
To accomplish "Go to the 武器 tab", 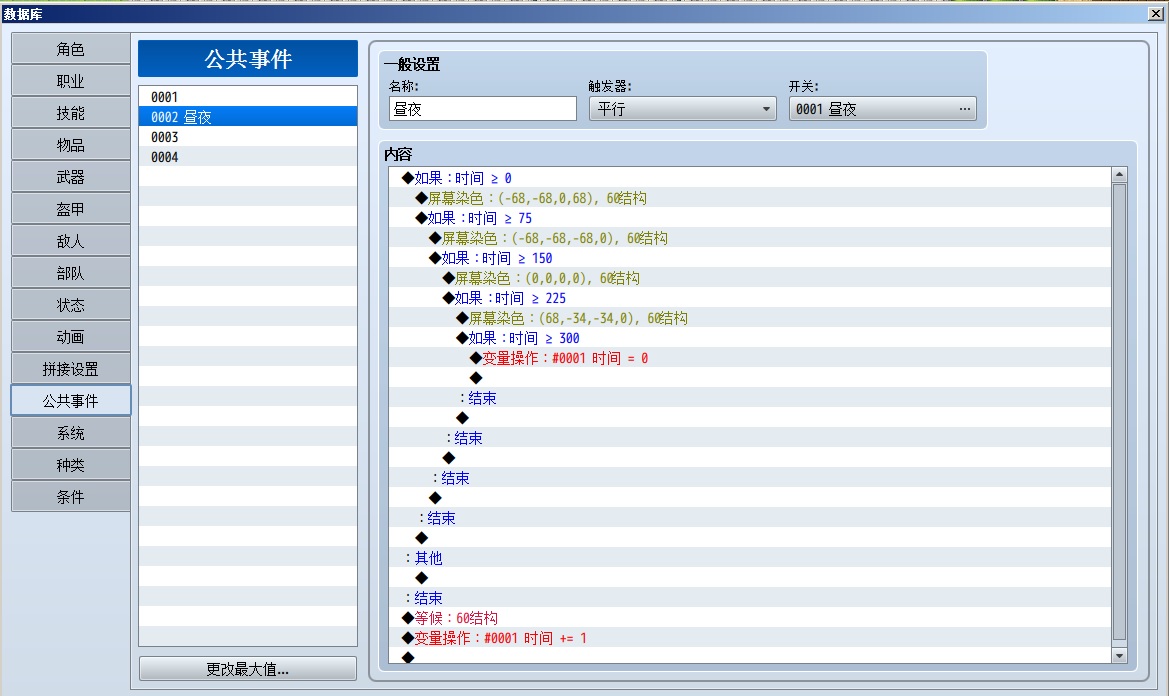I will point(71,177).
